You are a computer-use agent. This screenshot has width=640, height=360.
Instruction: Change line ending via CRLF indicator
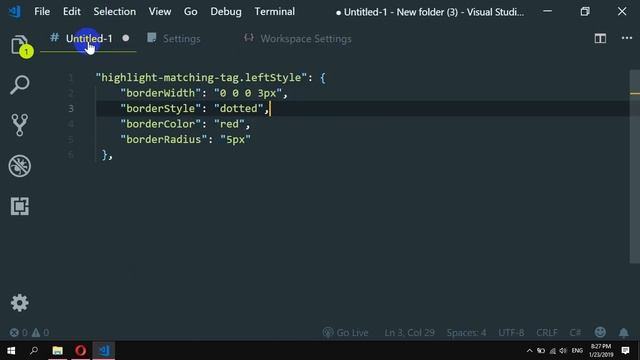click(547, 333)
